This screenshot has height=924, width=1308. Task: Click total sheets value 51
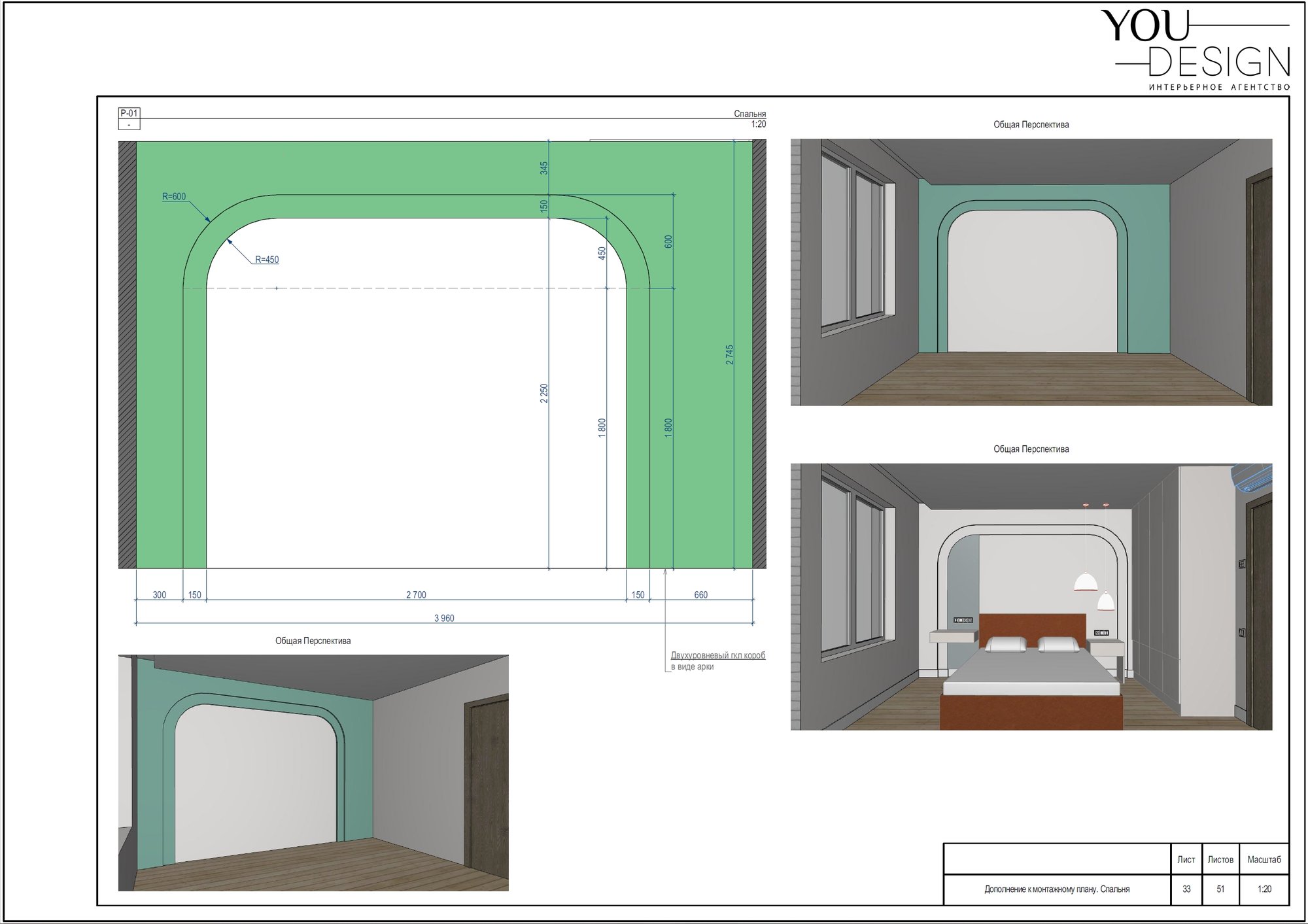point(1220,889)
